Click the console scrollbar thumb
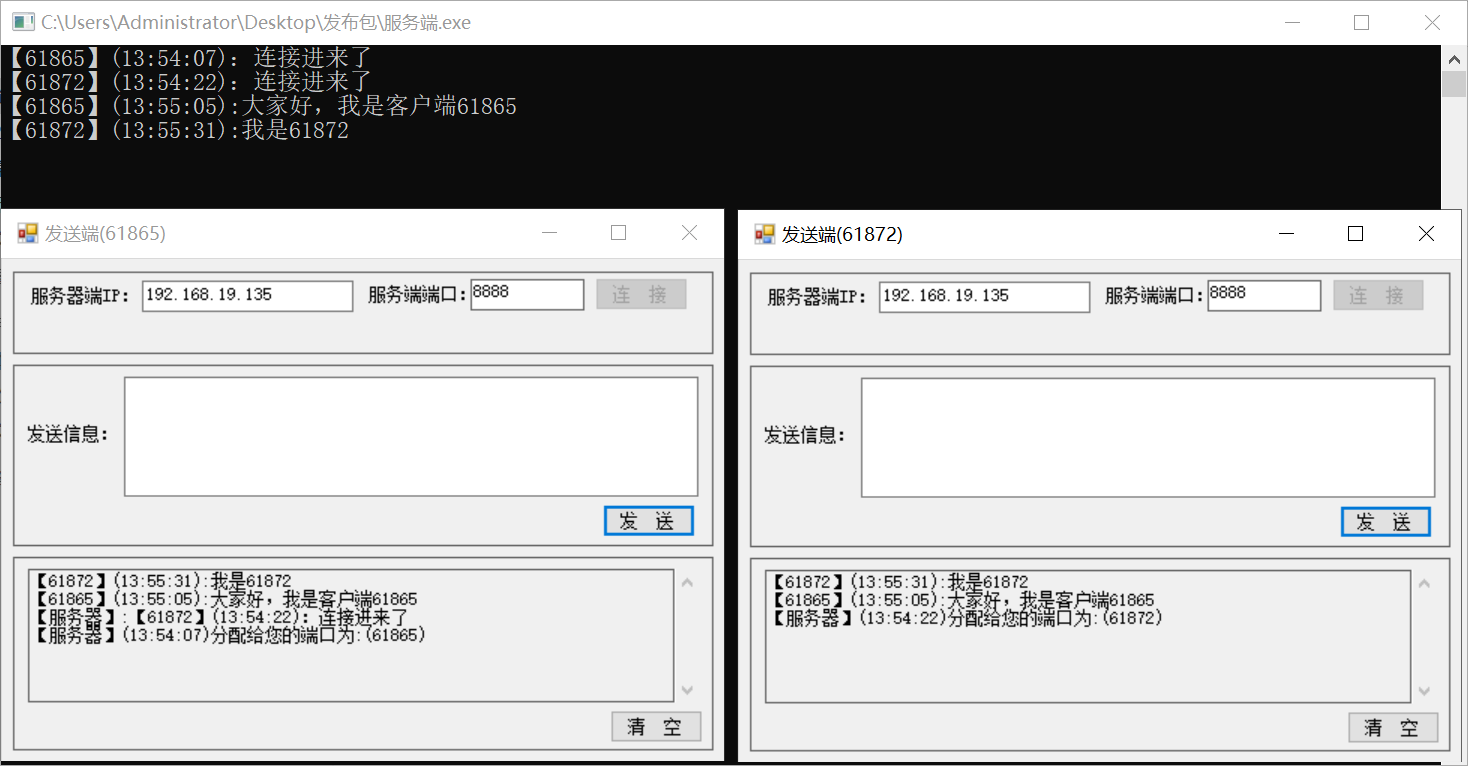This screenshot has height=766, width=1468. point(1454,83)
